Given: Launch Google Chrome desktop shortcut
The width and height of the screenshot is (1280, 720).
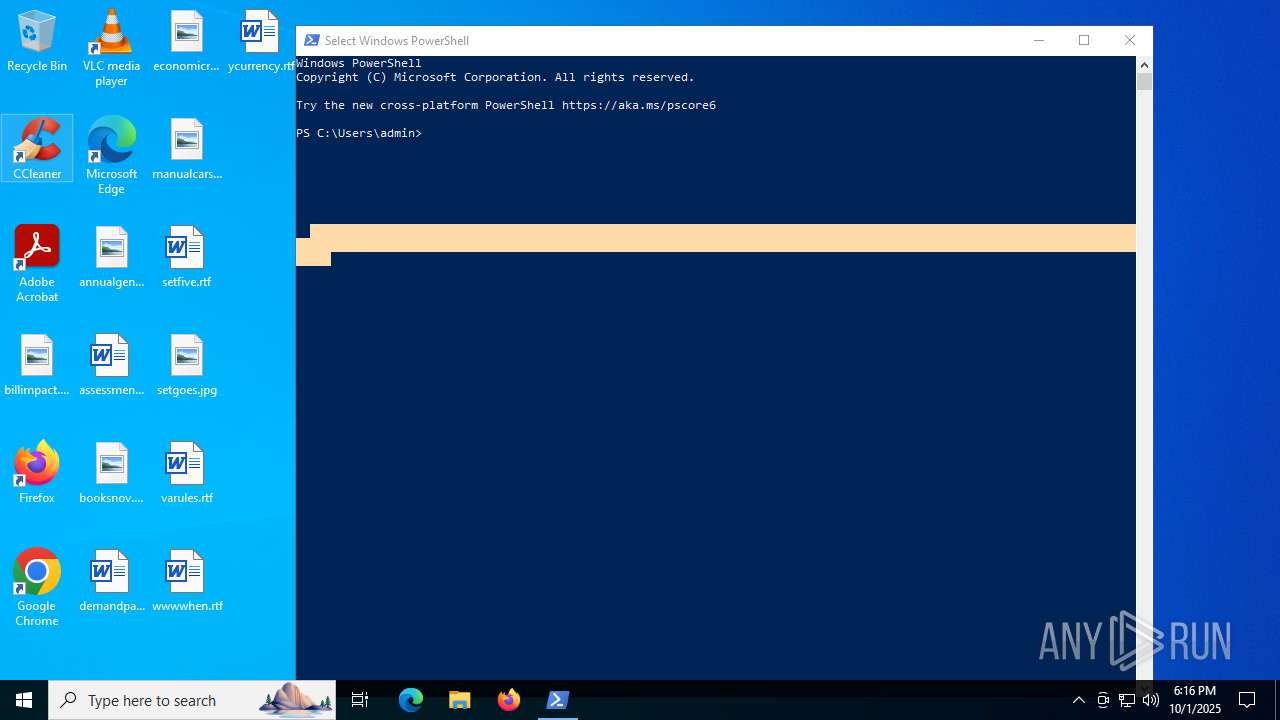Looking at the screenshot, I should click(x=37, y=588).
